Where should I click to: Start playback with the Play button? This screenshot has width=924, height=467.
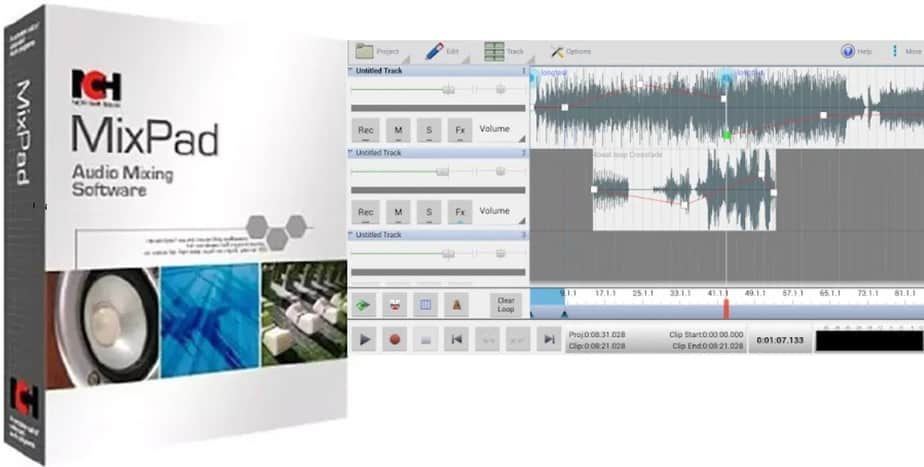pos(365,339)
